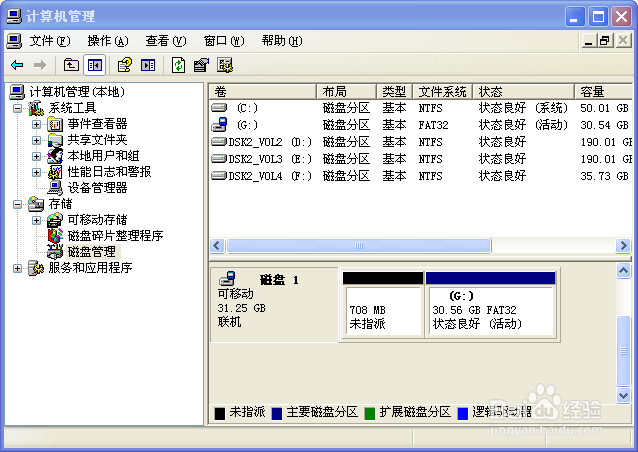The height and width of the screenshot is (452, 638).
Task: Click the (C:) volume drive icon
Action: click(x=219, y=108)
